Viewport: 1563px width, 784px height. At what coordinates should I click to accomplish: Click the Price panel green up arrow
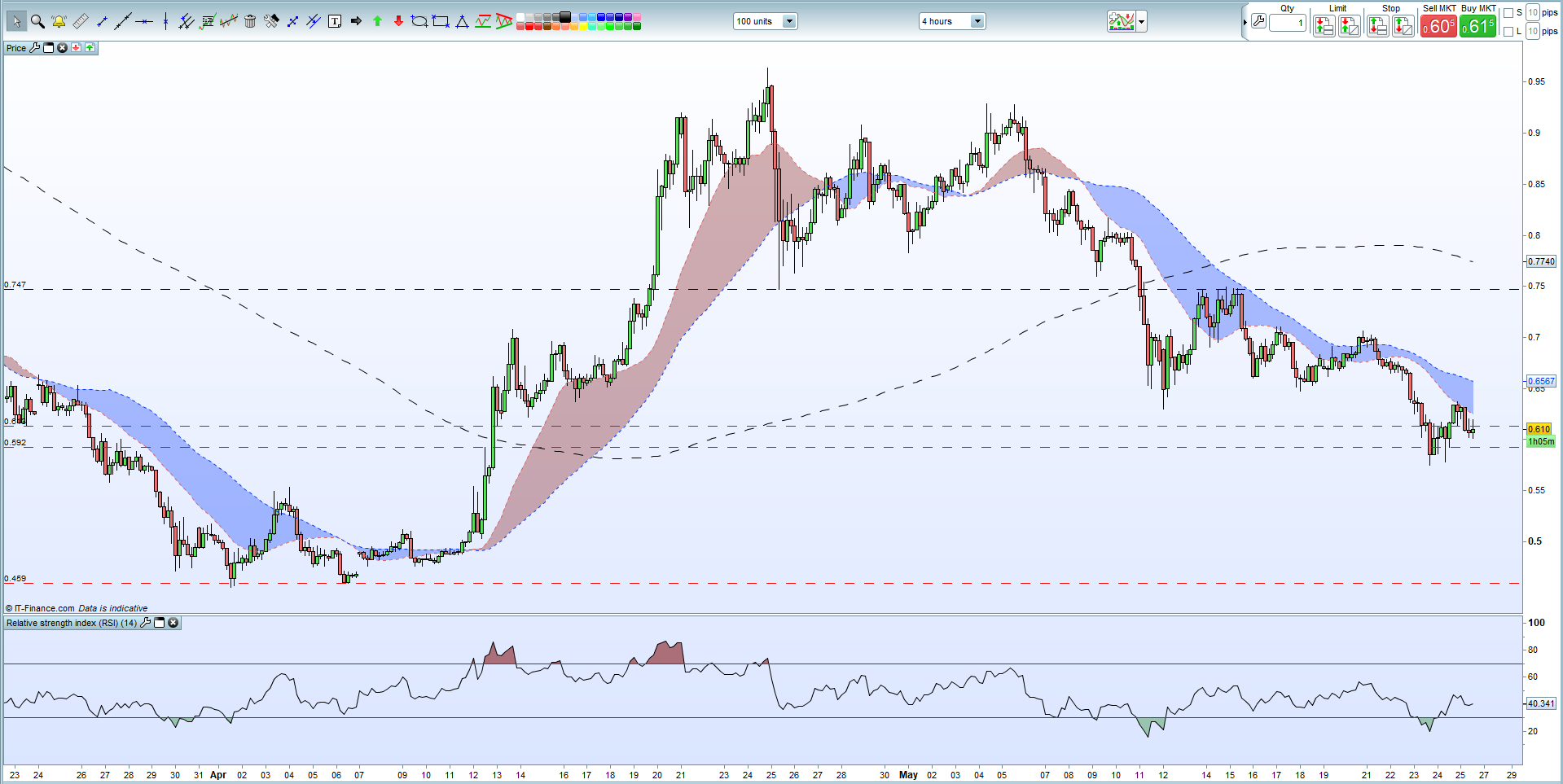pyautogui.click(x=90, y=48)
